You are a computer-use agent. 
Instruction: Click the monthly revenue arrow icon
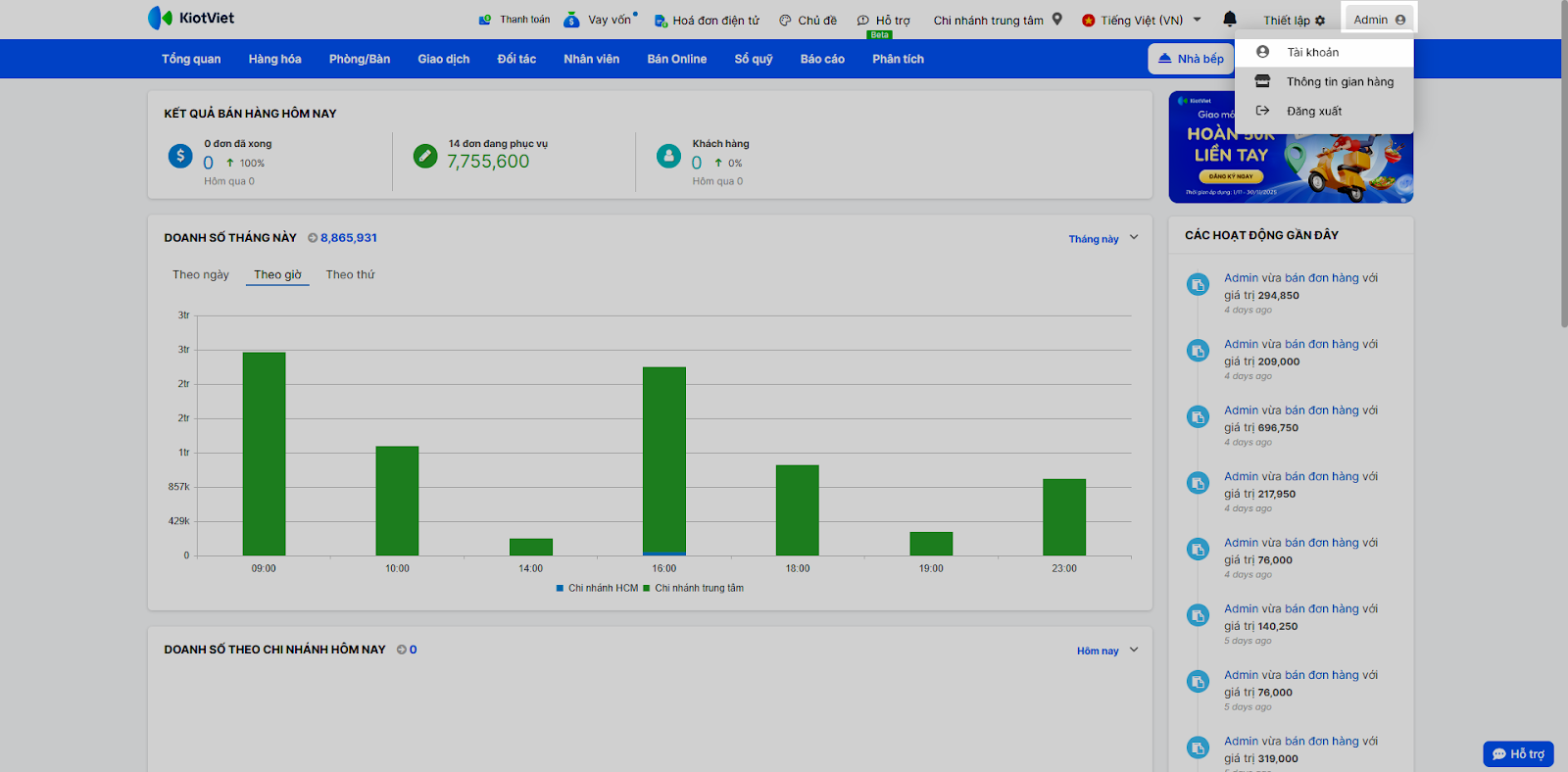pos(313,238)
